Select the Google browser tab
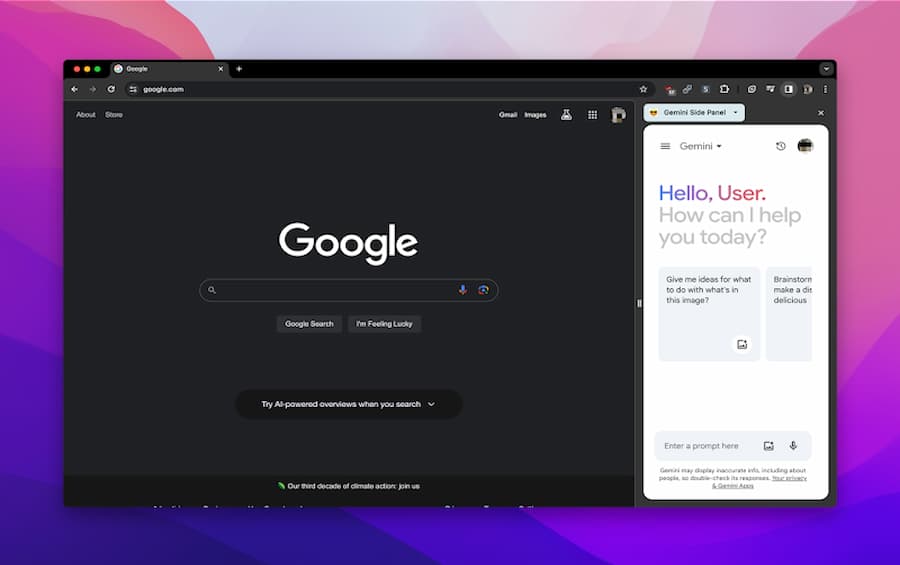This screenshot has height=565, width=900. point(169,69)
